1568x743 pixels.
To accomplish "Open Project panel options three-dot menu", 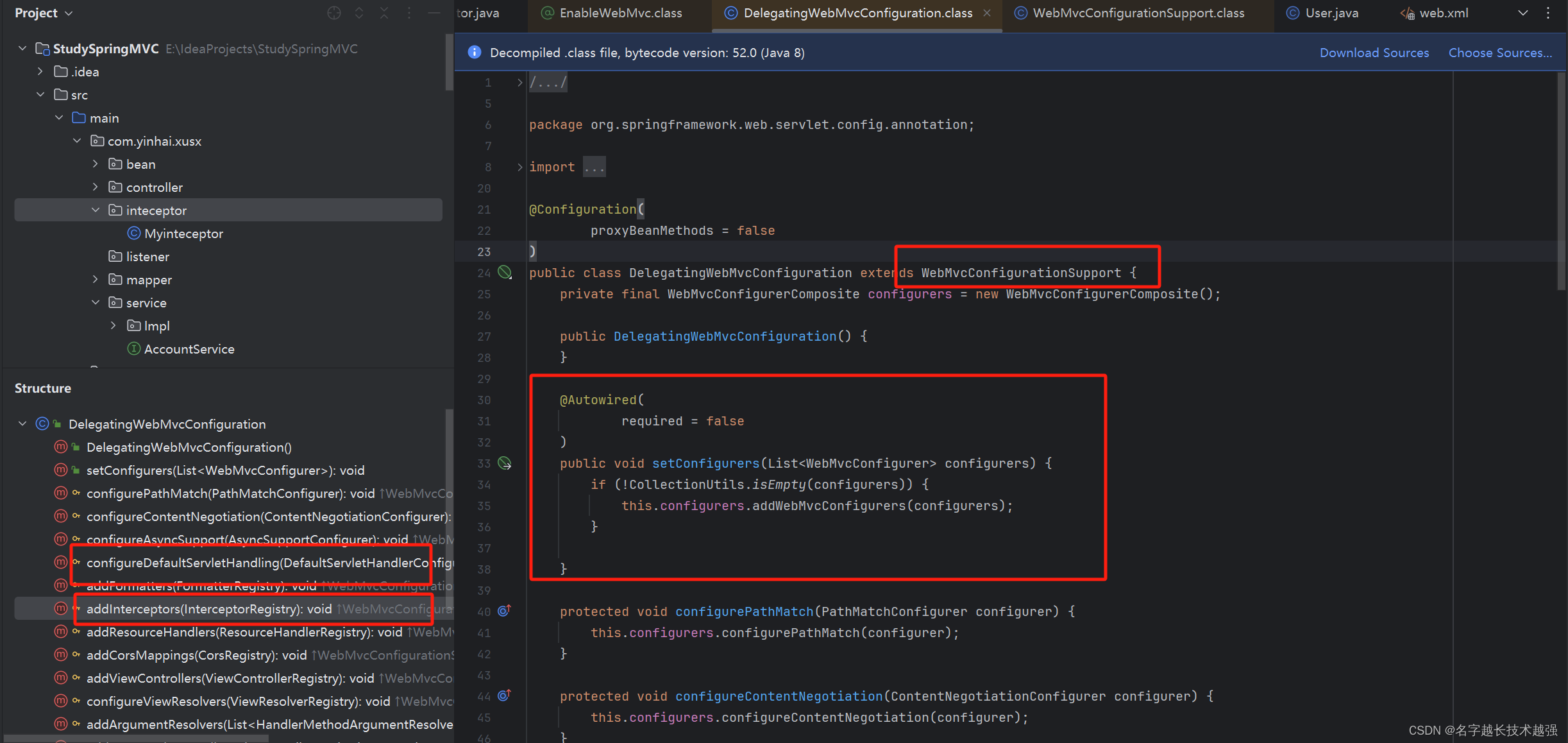I will coord(409,13).
